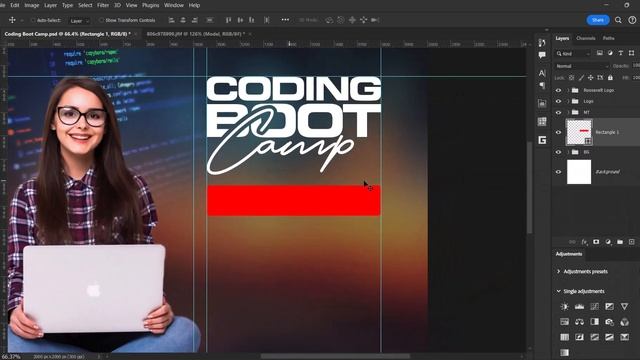Add a layer mask icon
The width and height of the screenshot is (640, 360).
pyautogui.click(x=596, y=242)
